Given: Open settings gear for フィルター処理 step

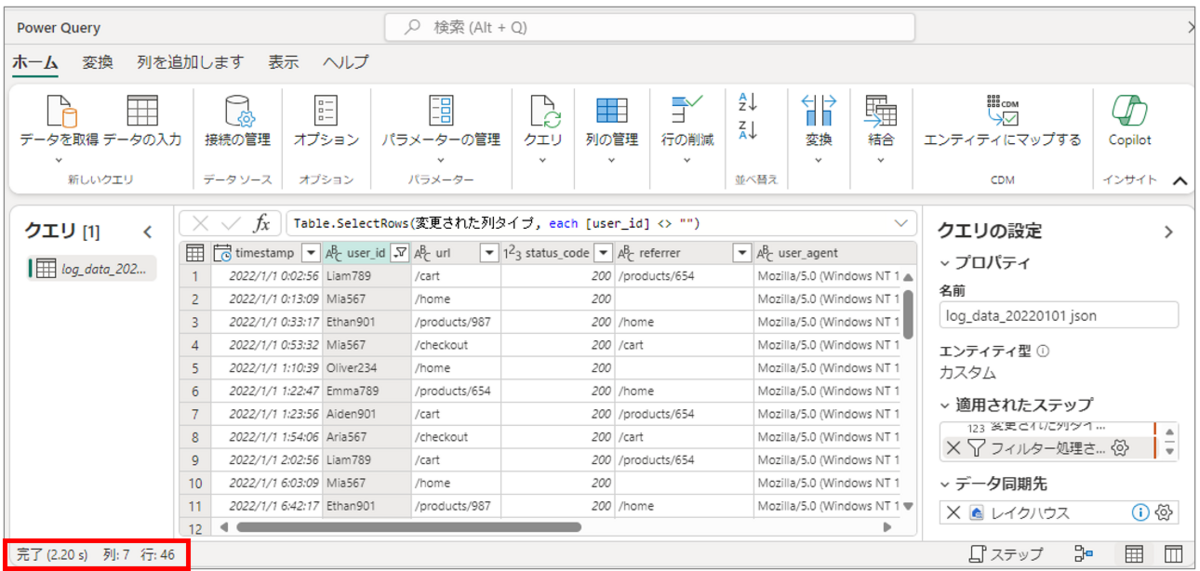Looking at the screenshot, I should coord(1121,448).
